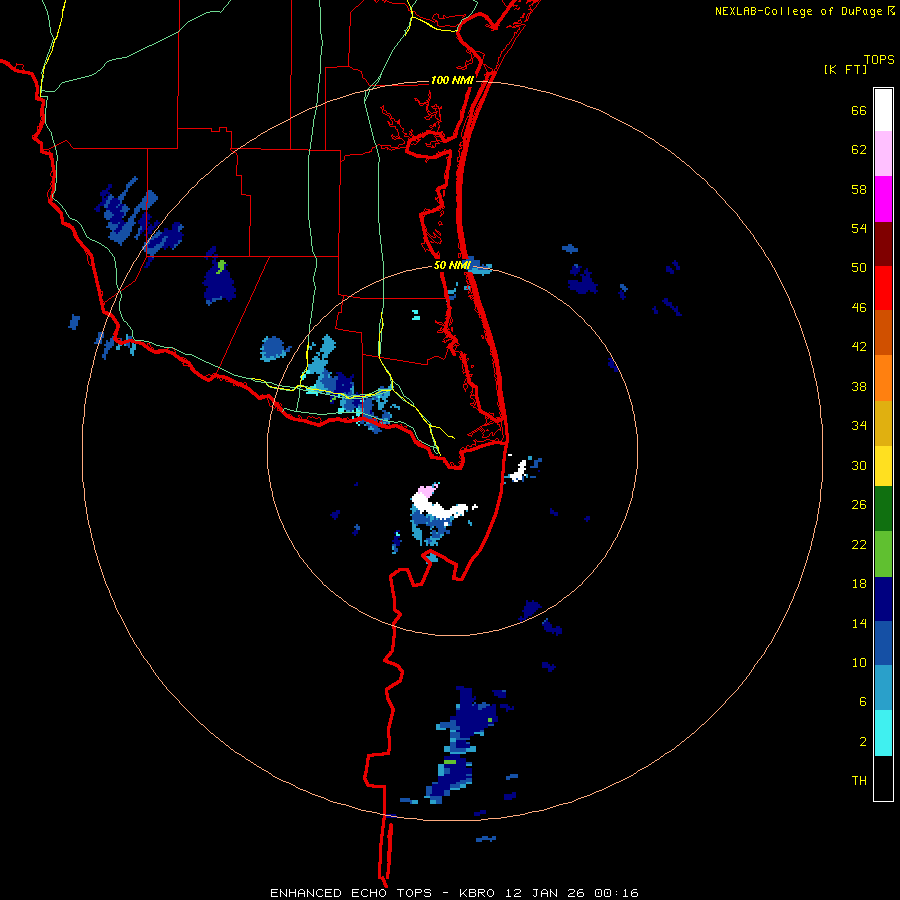Viewport: 900px width, 900px height.
Task: Click the 34 value on the legend
Action: coord(859,426)
